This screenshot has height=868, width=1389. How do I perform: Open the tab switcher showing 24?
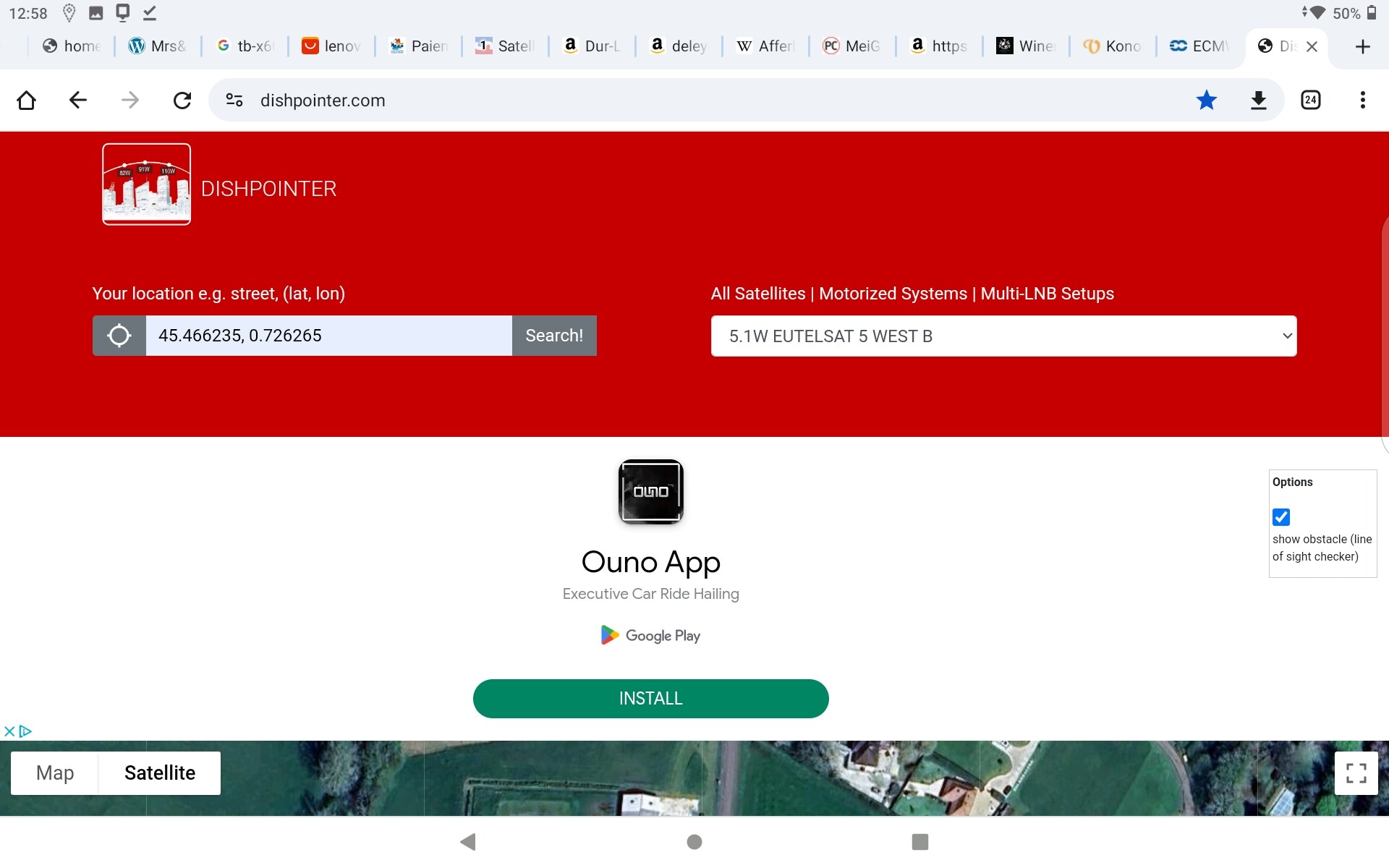(1310, 100)
